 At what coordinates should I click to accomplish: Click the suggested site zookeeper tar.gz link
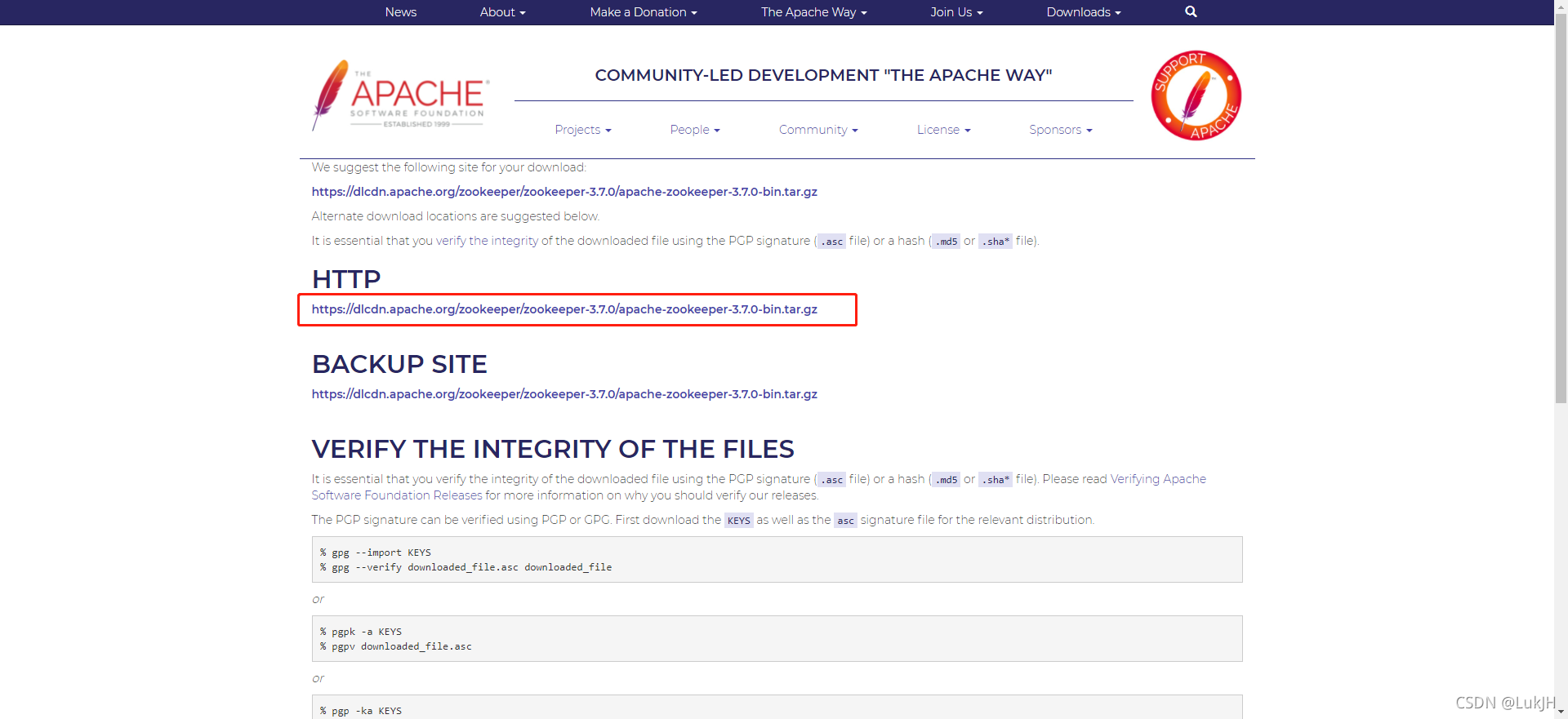pyautogui.click(x=564, y=192)
